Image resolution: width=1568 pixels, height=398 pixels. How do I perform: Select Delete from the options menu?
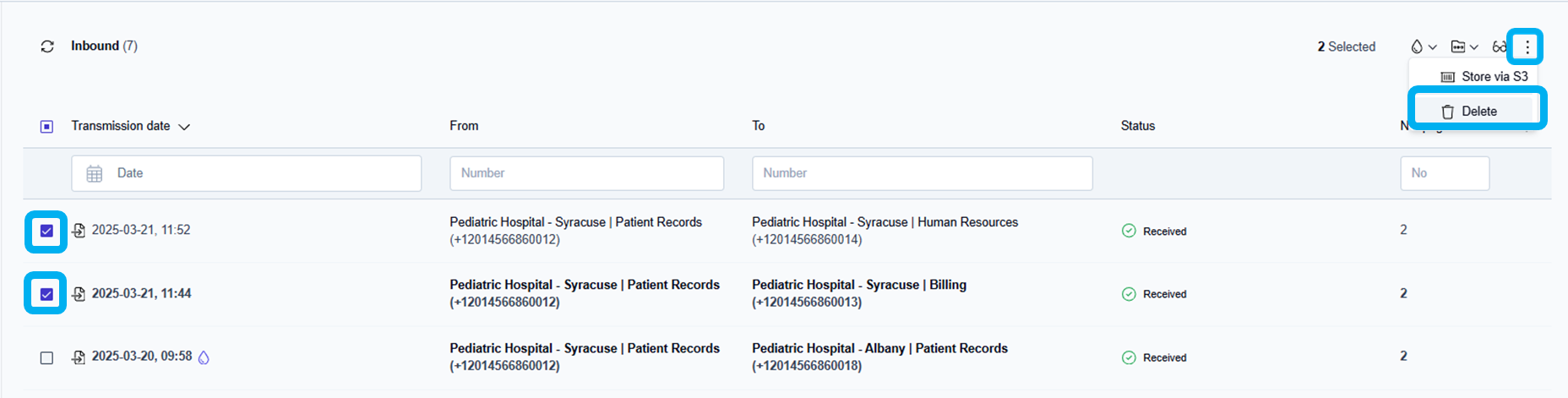pos(1478,112)
